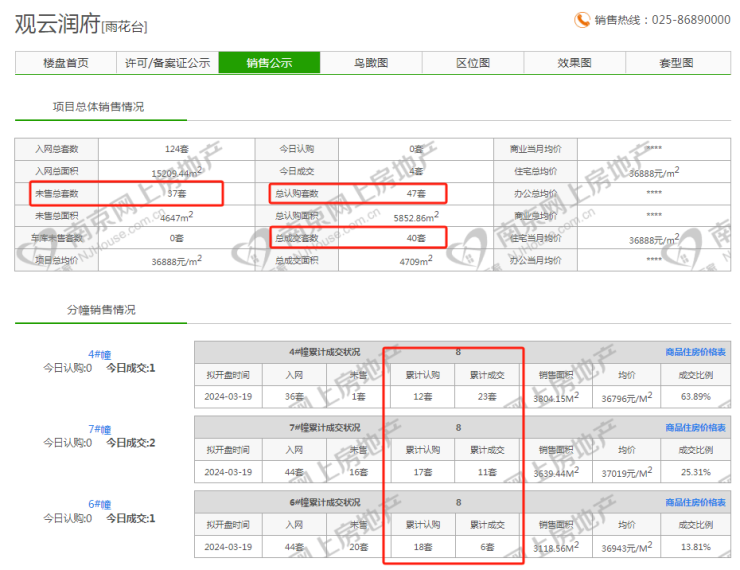Image resolution: width=740 pixels, height=570 pixels.
Task: Open the 区位图 tab
Action: point(473,63)
